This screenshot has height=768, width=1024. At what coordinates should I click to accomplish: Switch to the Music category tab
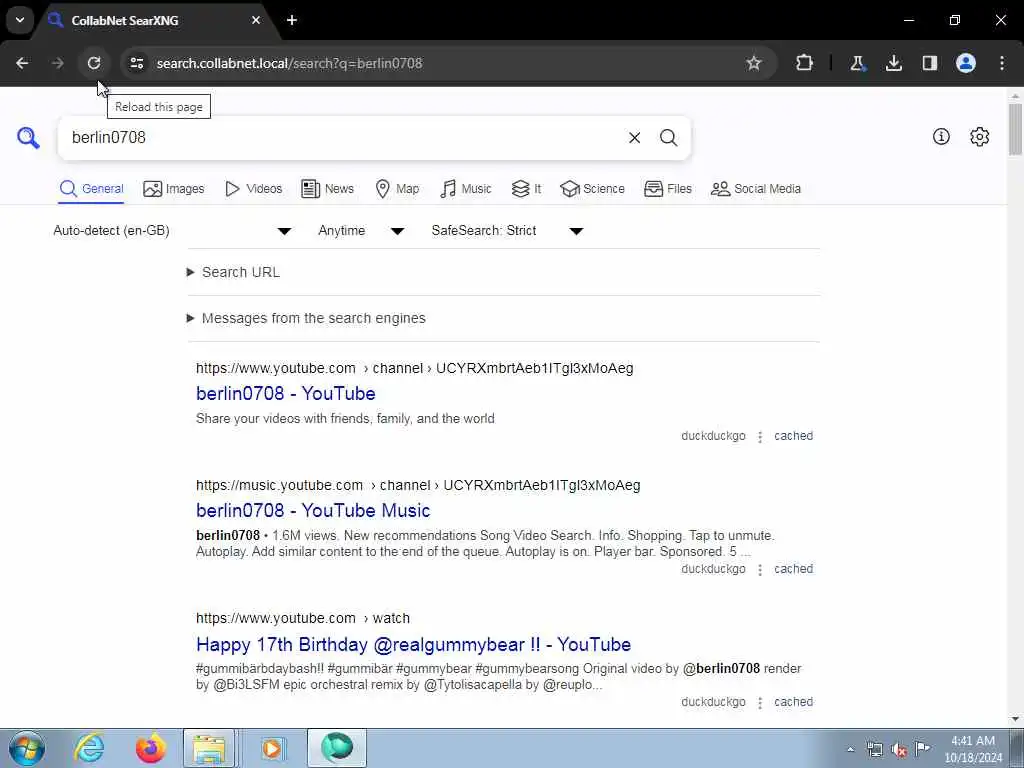pyautogui.click(x=466, y=189)
